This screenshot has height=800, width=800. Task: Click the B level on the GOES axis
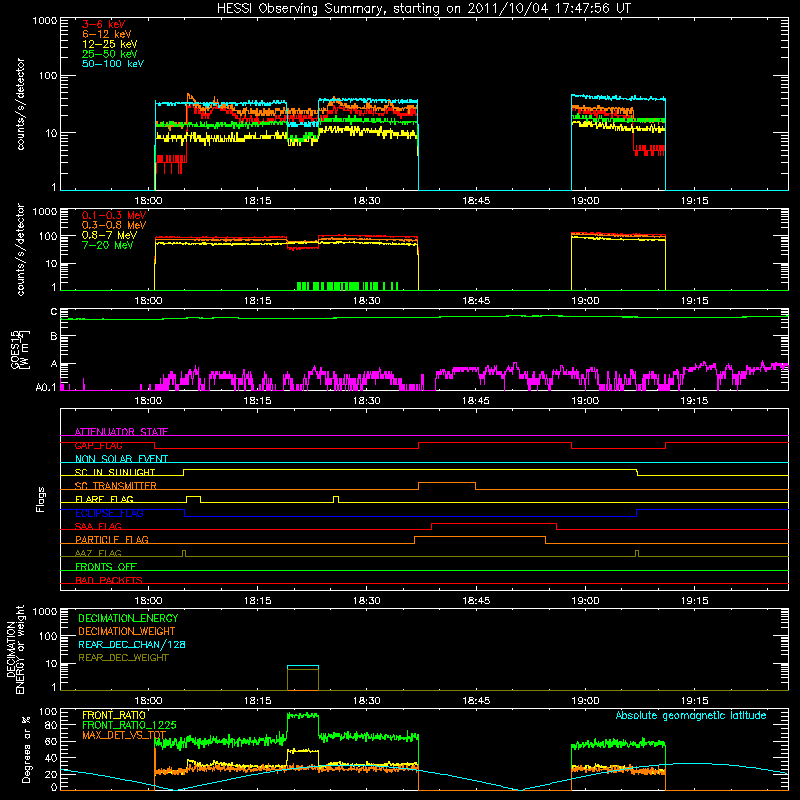pos(54,336)
